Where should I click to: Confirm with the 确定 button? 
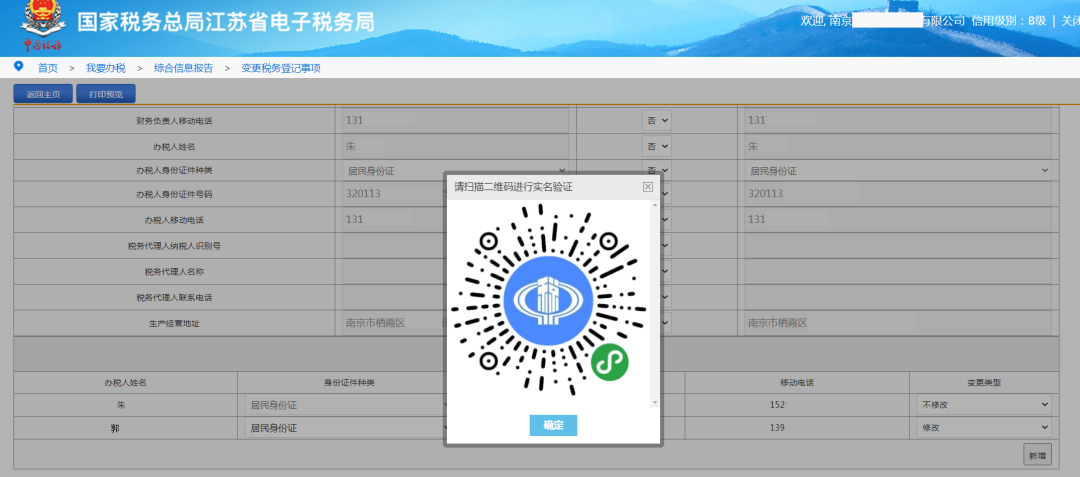pyautogui.click(x=553, y=425)
